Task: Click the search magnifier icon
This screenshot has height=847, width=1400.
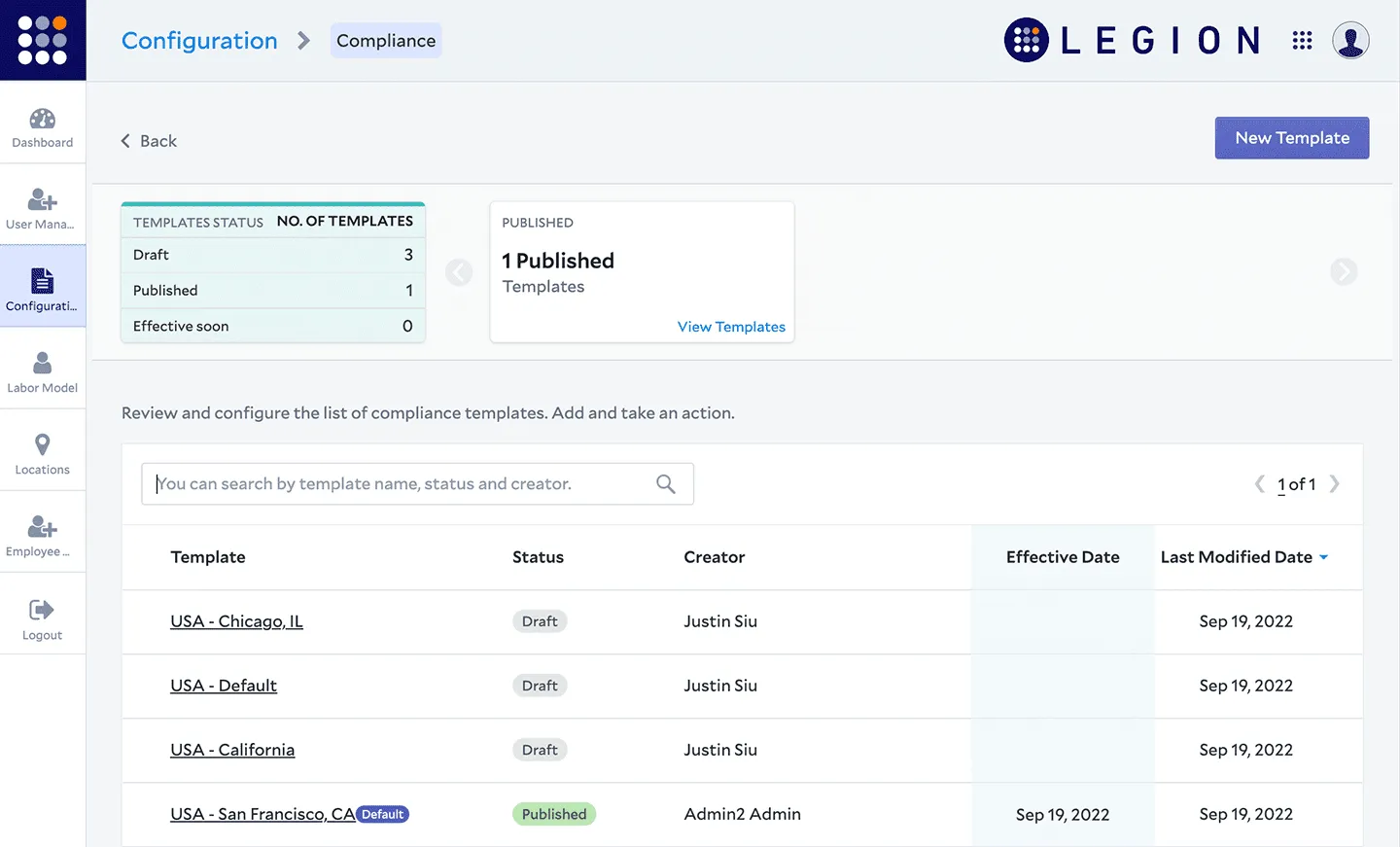Action: [x=666, y=484]
